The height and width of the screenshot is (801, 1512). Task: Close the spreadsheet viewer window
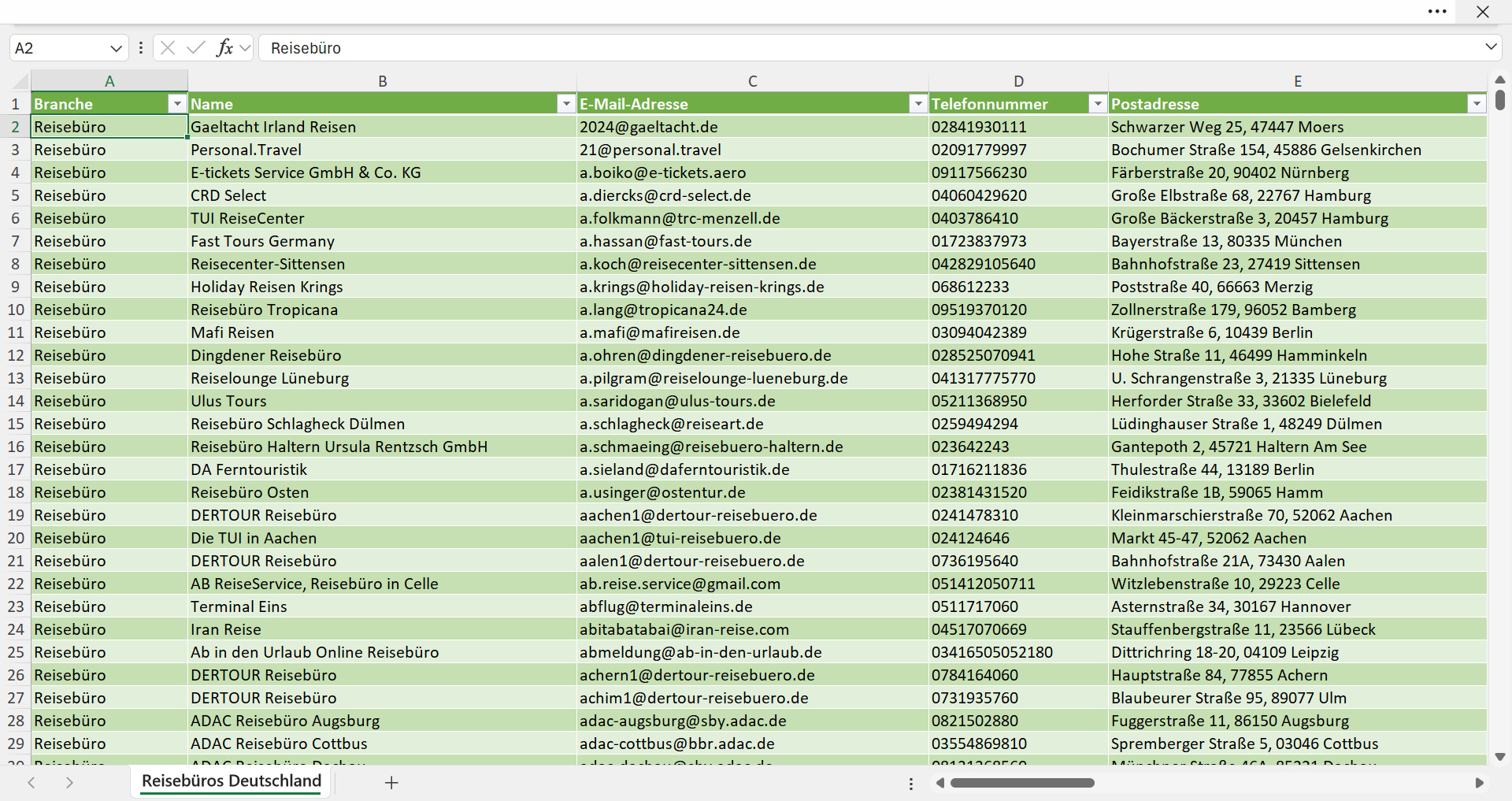click(x=1483, y=12)
